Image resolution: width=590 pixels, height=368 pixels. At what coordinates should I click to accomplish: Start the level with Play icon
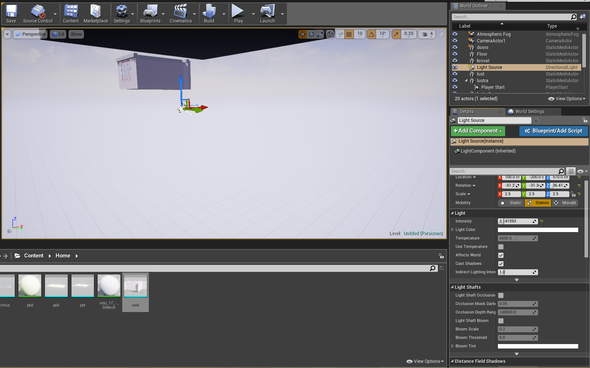[x=238, y=13]
